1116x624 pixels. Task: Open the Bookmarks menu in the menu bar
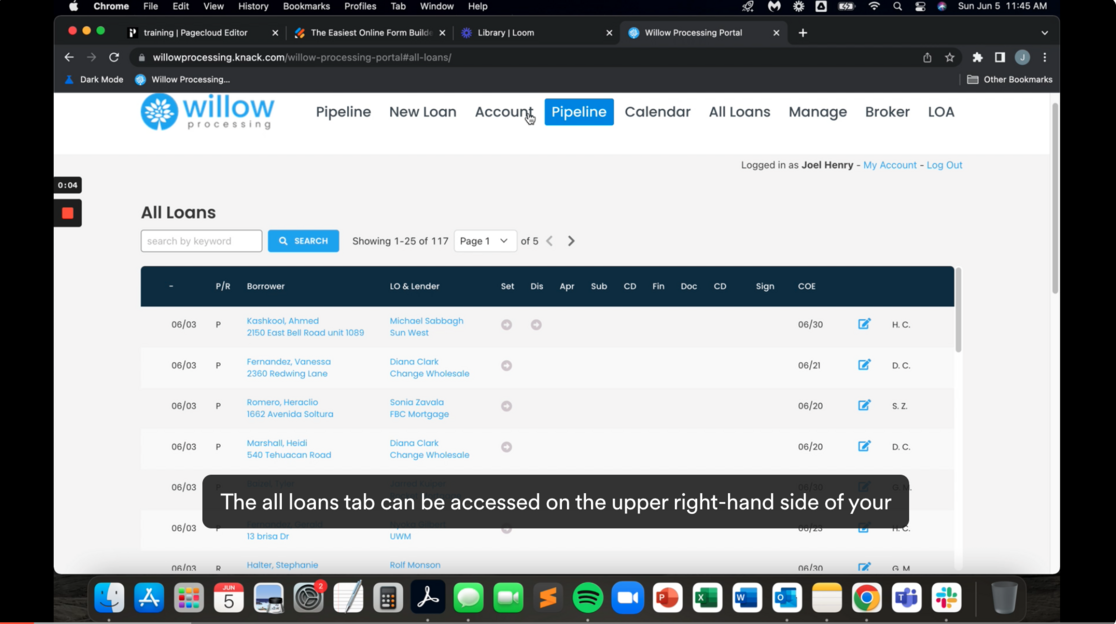(306, 6)
